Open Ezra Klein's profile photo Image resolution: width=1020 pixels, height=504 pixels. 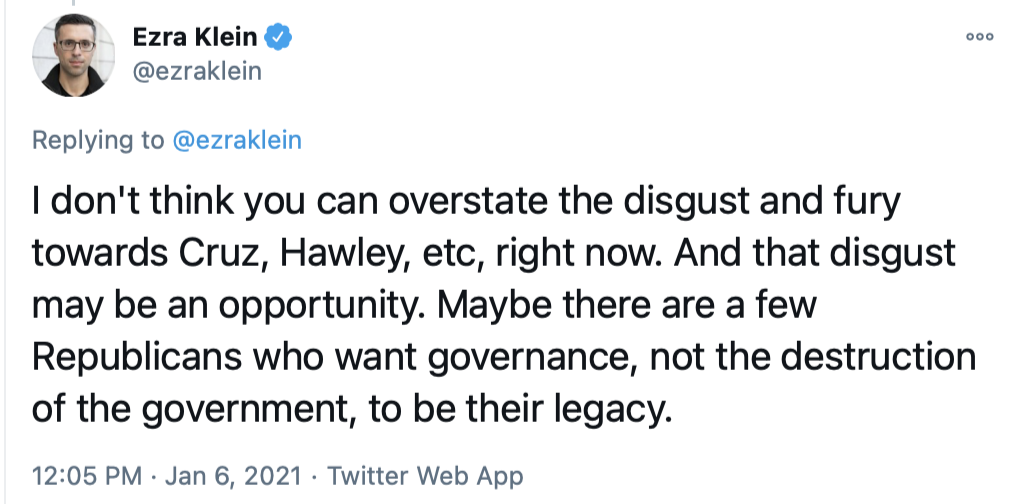[x=73, y=57]
